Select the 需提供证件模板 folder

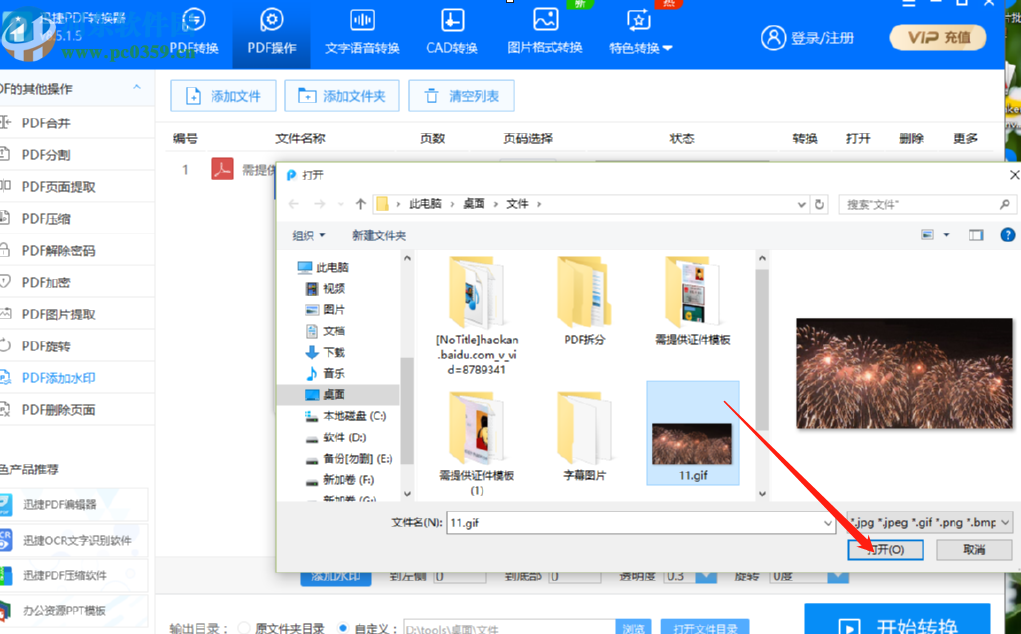coord(693,301)
